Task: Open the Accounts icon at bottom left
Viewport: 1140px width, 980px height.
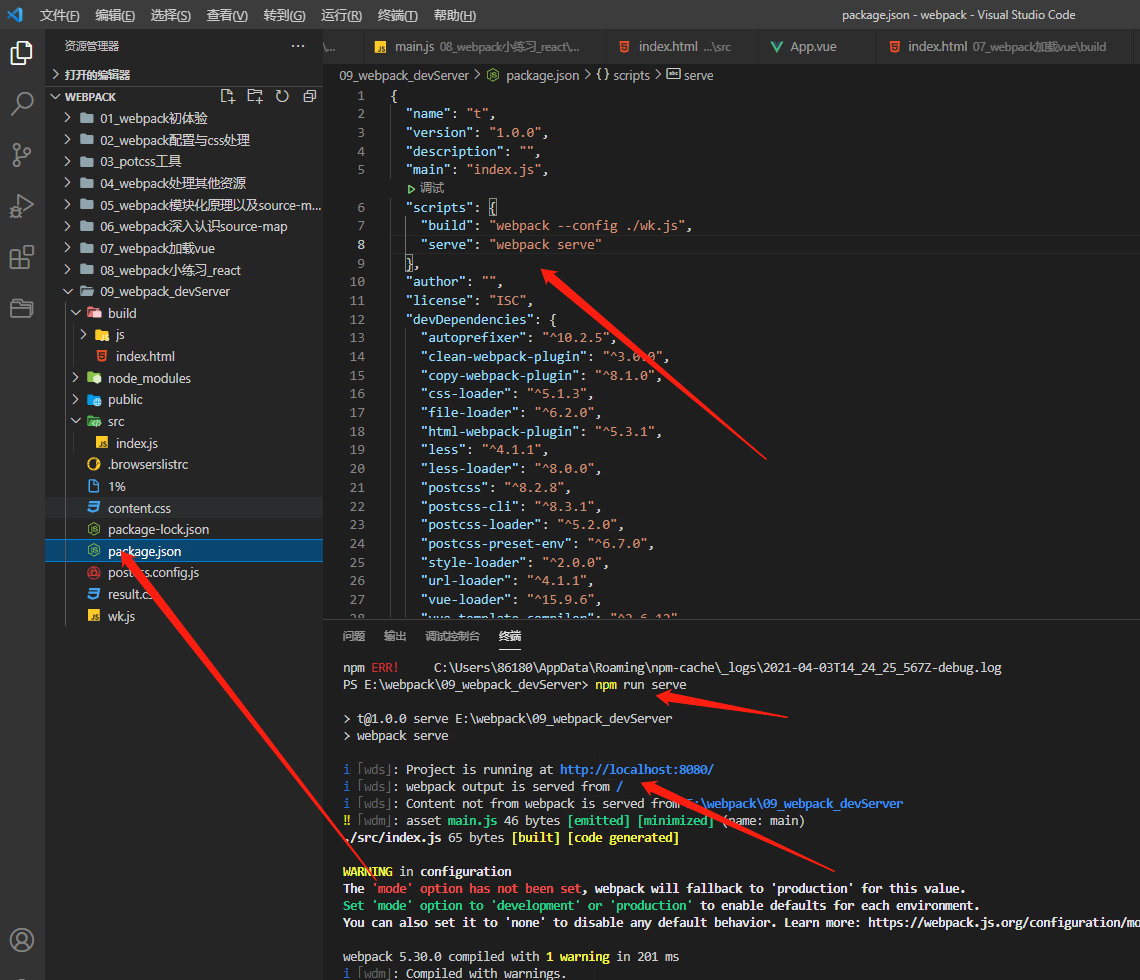Action: coord(22,938)
